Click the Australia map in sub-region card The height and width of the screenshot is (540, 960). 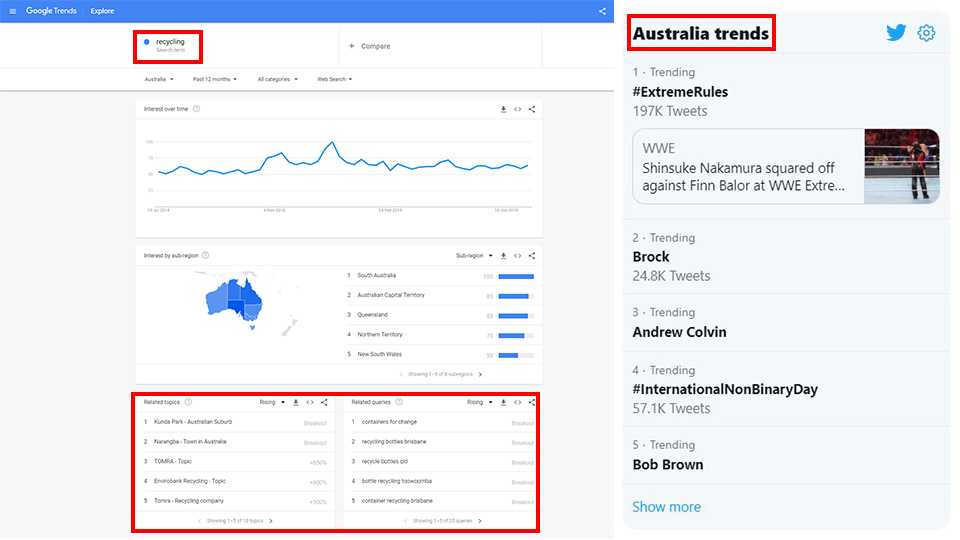point(234,304)
